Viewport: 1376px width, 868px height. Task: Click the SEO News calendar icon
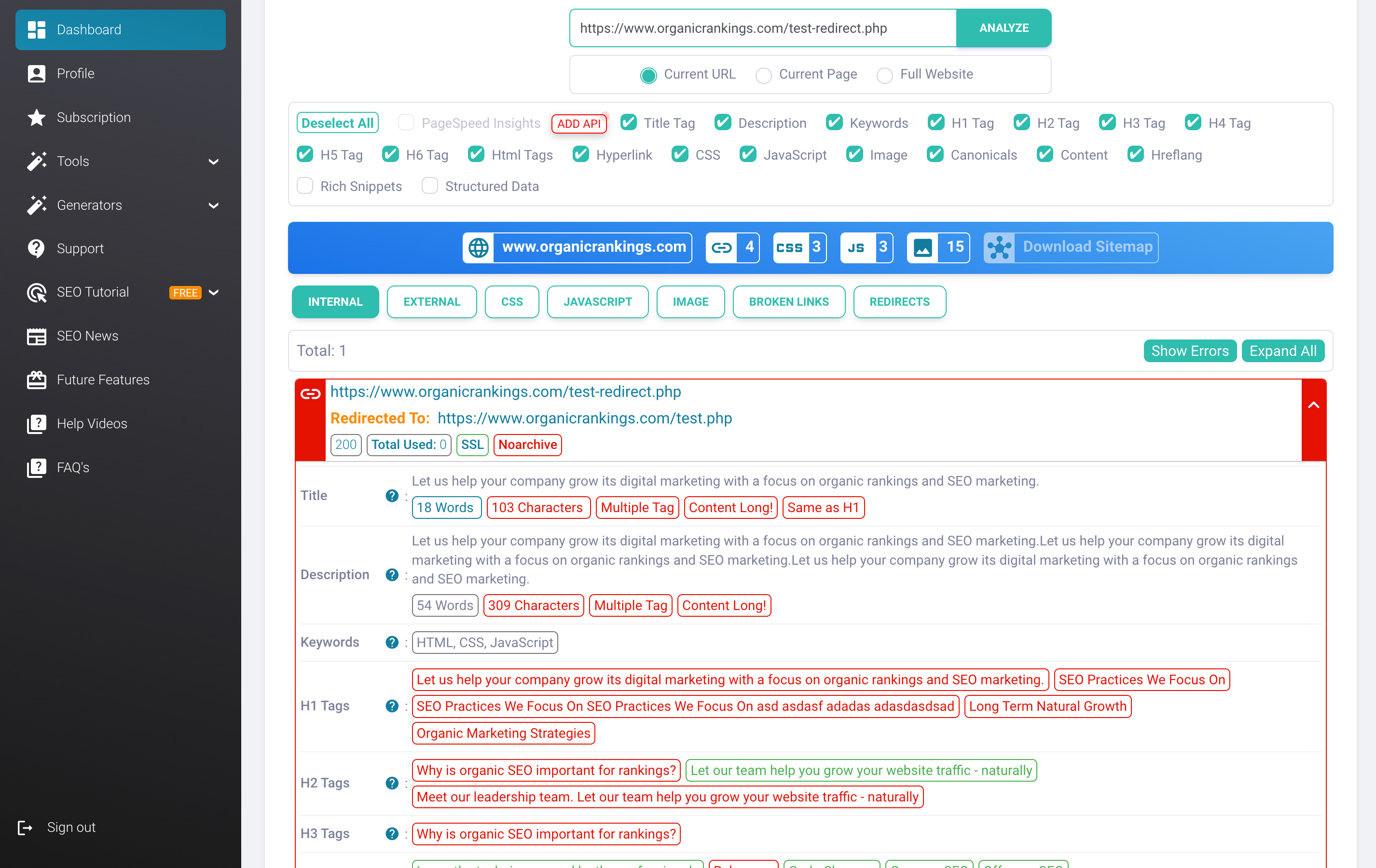37,337
